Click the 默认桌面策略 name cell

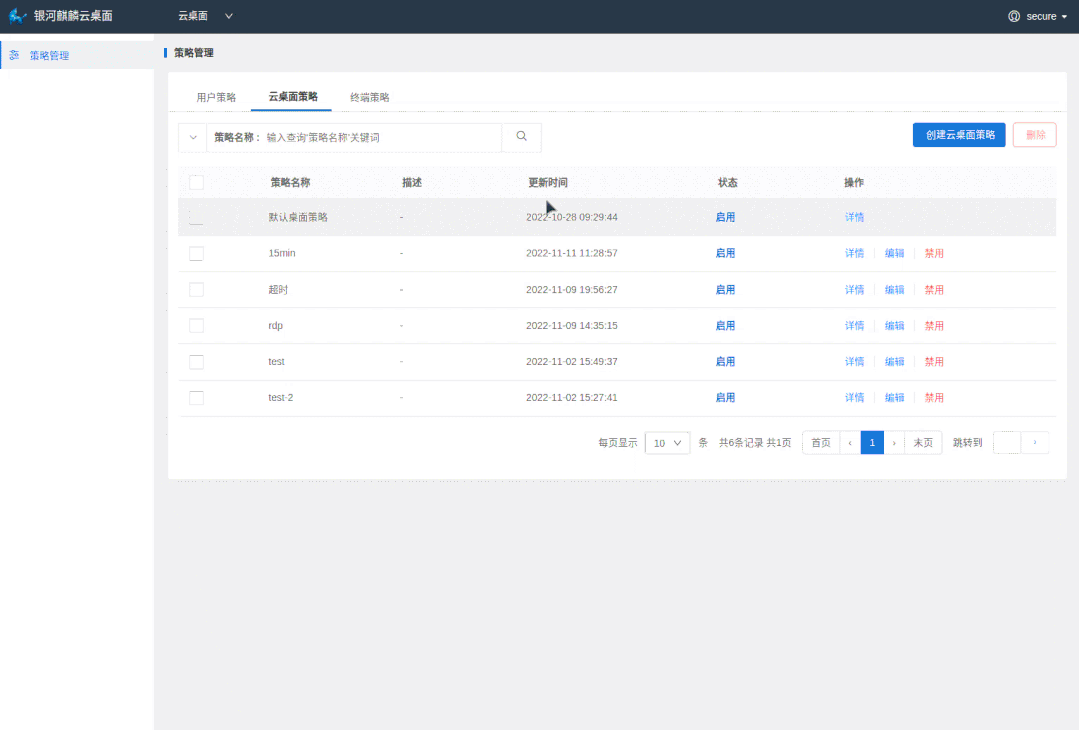[298, 217]
